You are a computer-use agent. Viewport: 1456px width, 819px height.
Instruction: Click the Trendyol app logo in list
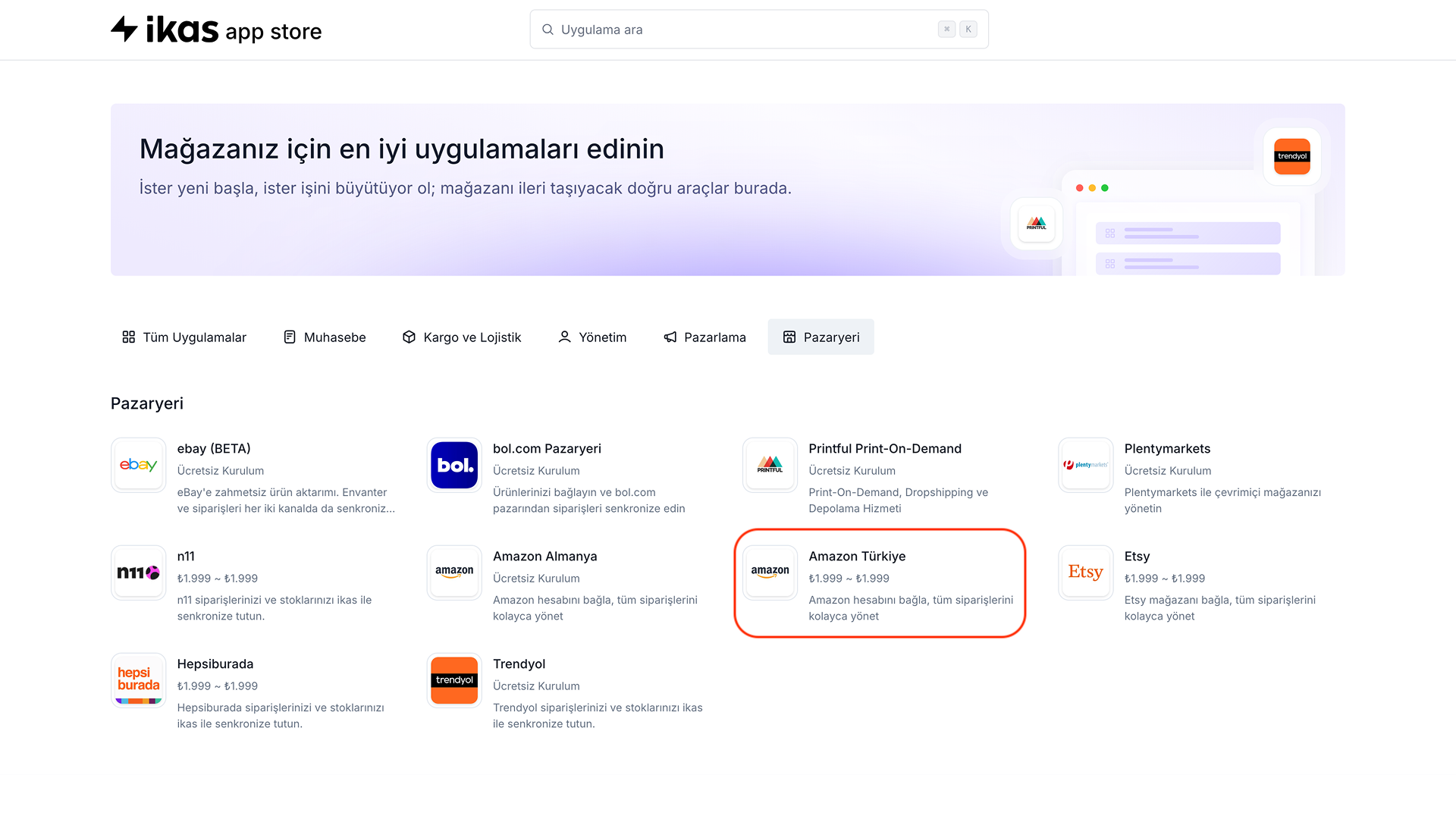coord(454,680)
